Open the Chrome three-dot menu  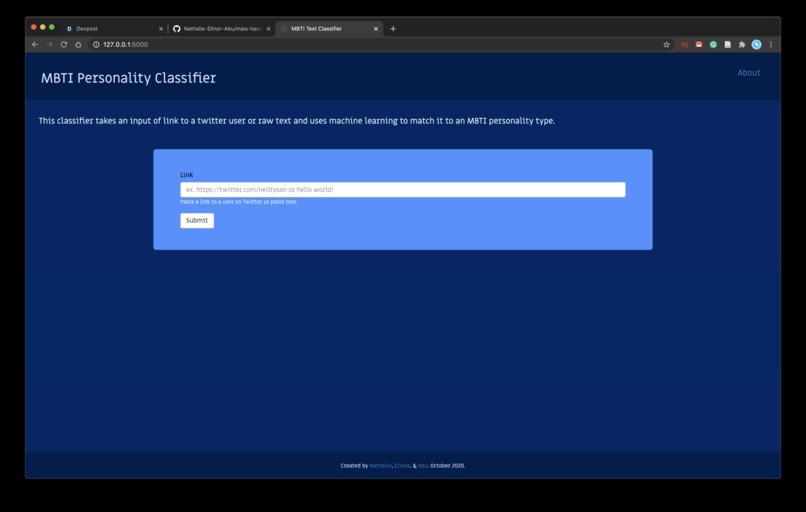pyautogui.click(x=771, y=45)
